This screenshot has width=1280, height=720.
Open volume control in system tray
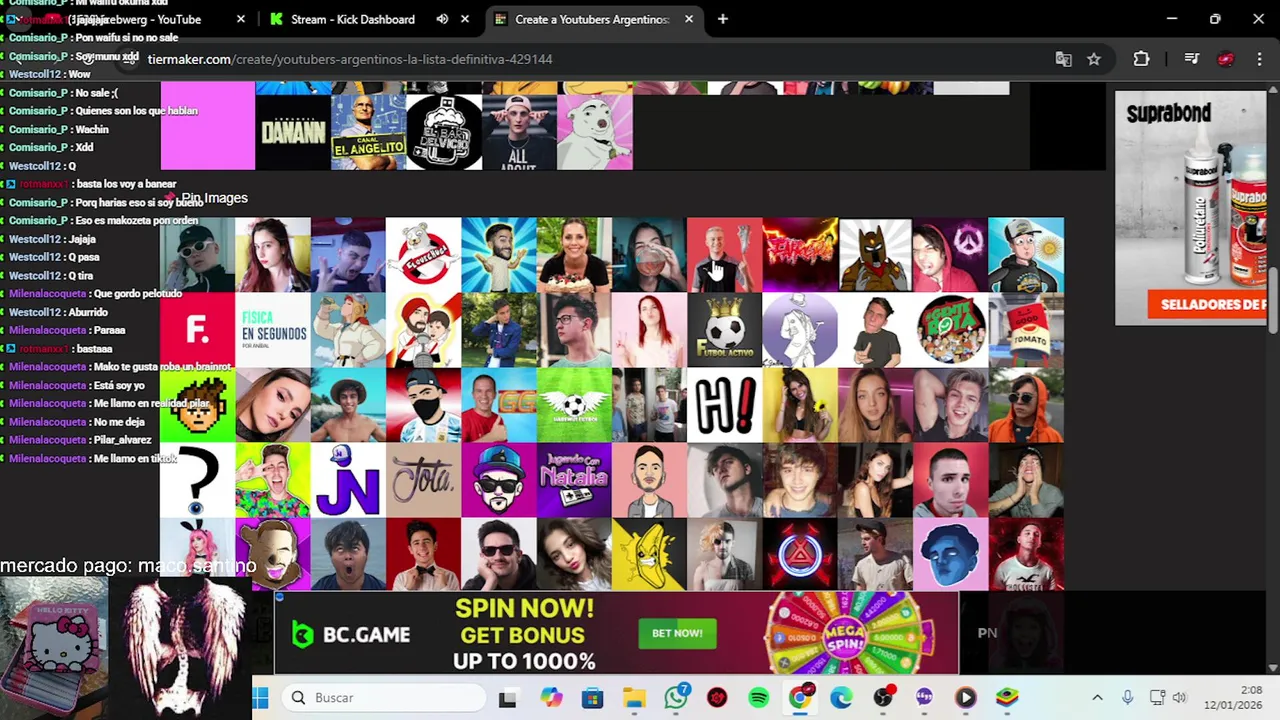point(1179,698)
